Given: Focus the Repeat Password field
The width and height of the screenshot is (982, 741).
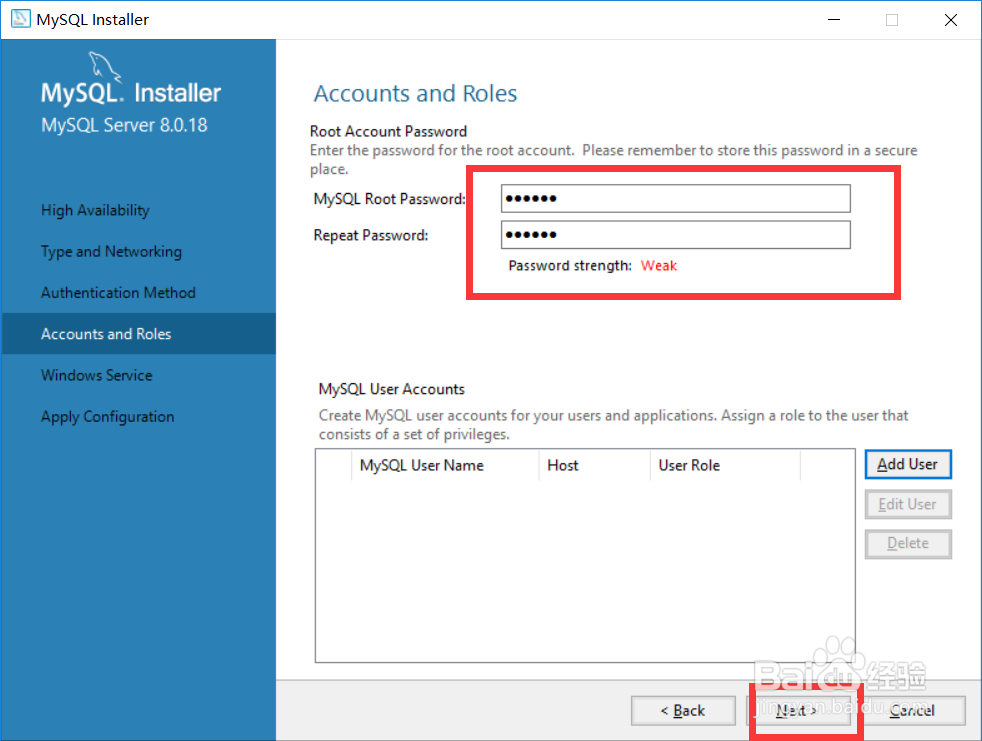Looking at the screenshot, I should (x=675, y=235).
